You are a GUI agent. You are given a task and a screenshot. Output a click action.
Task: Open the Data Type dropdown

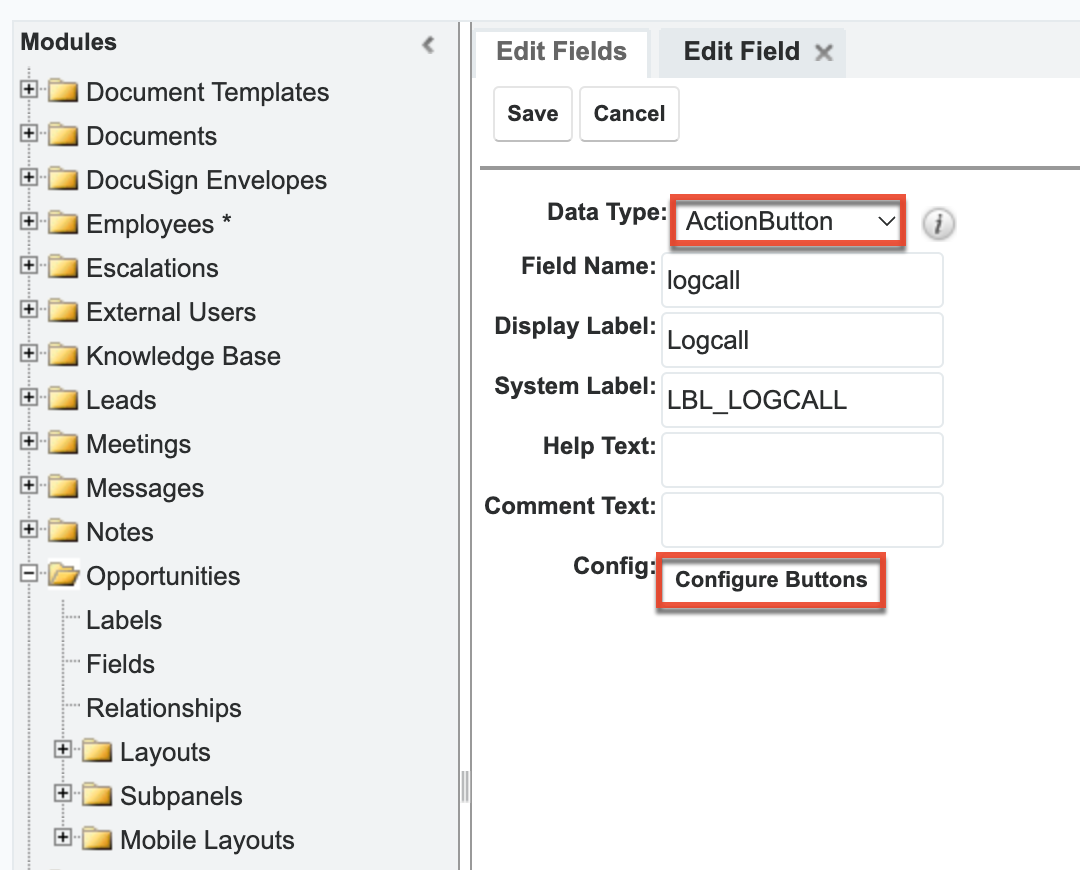787,221
